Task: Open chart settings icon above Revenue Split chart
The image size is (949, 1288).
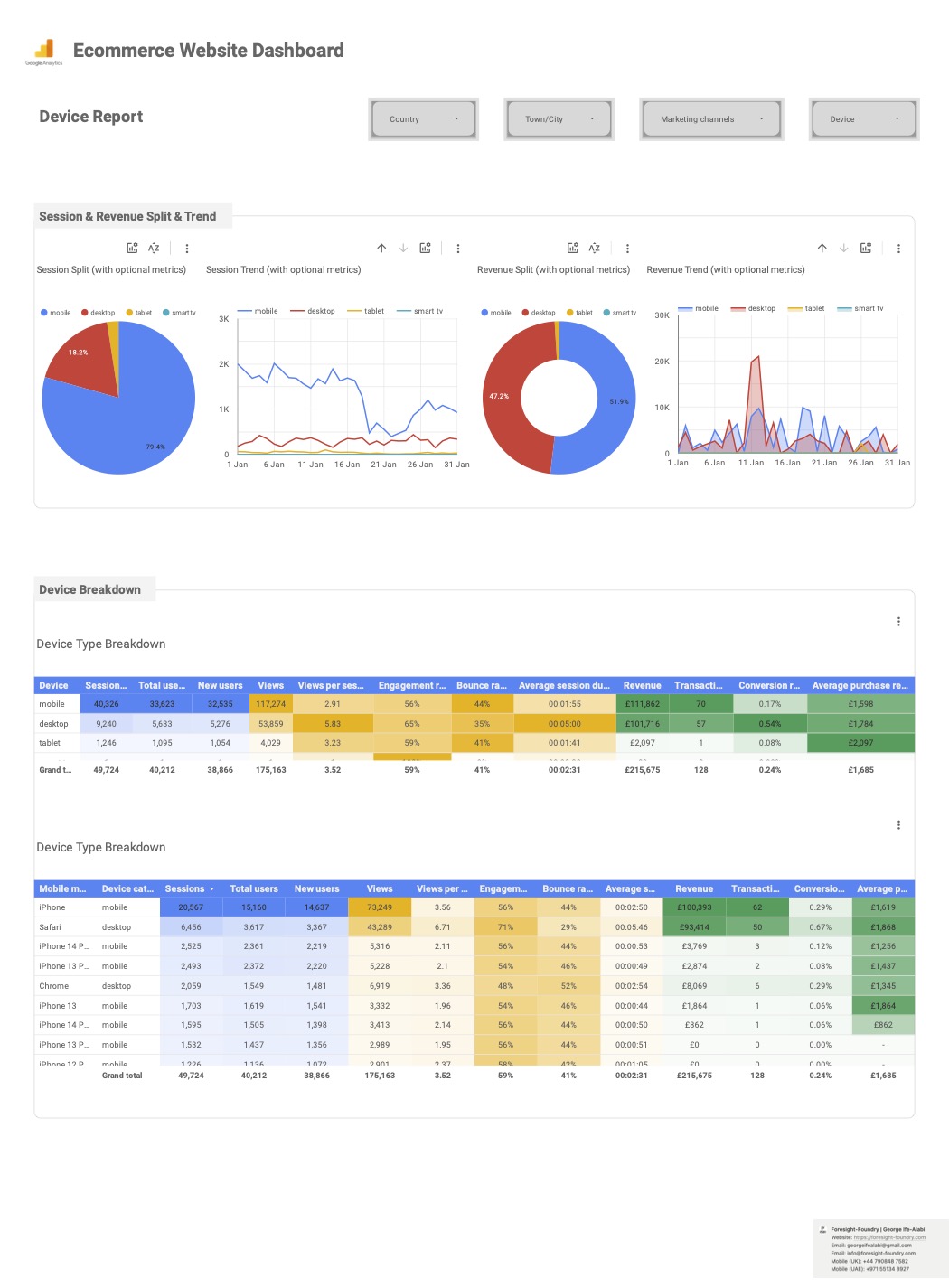Action: click(x=572, y=248)
